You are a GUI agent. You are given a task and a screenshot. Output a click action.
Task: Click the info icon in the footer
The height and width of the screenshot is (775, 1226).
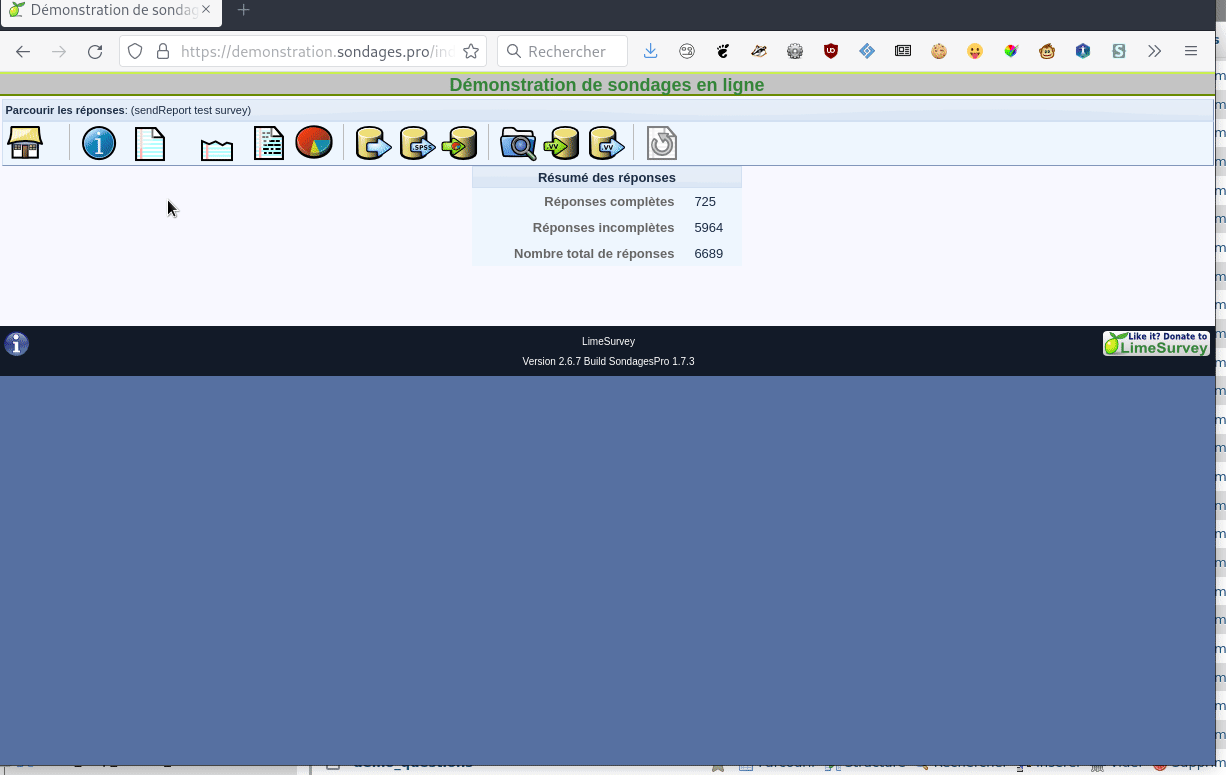(x=17, y=344)
